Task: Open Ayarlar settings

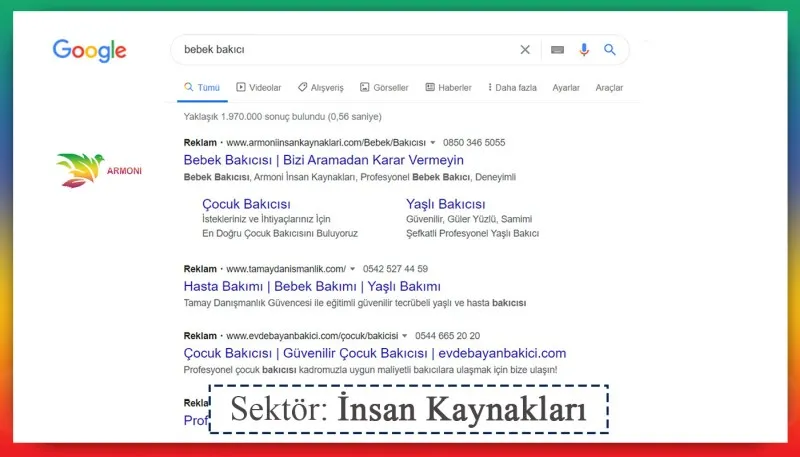Action: point(566,88)
